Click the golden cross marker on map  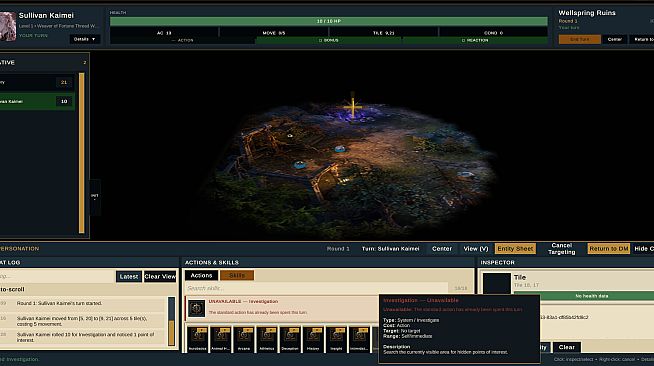(353, 107)
